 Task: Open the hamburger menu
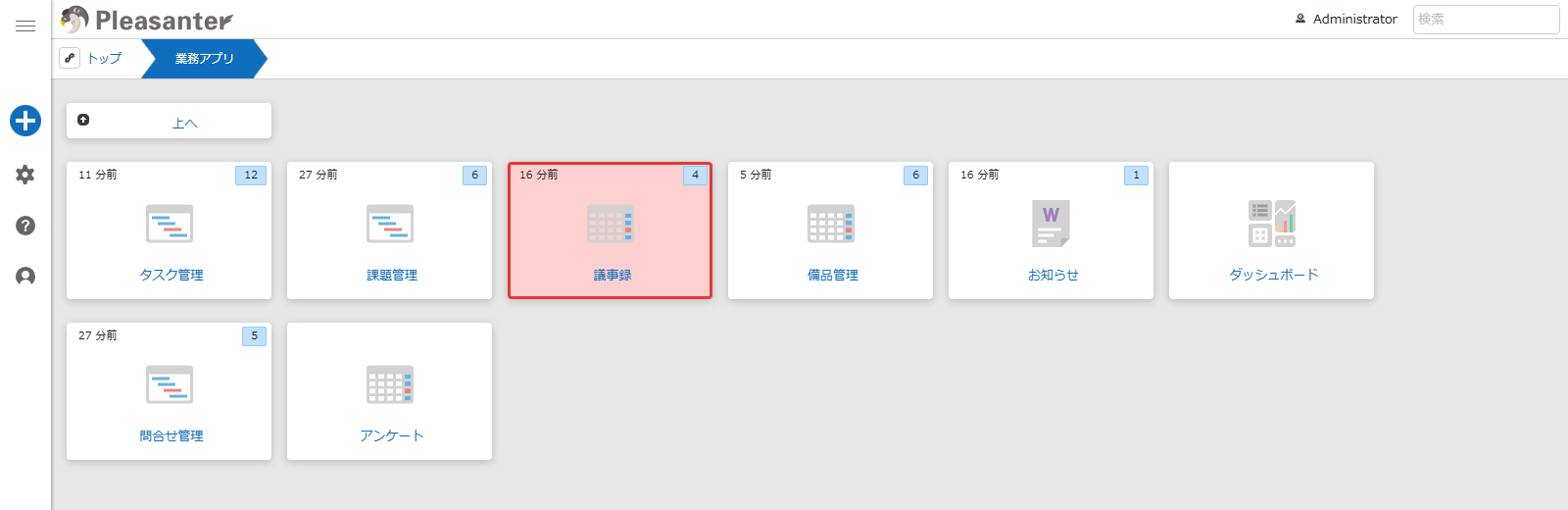tap(25, 26)
